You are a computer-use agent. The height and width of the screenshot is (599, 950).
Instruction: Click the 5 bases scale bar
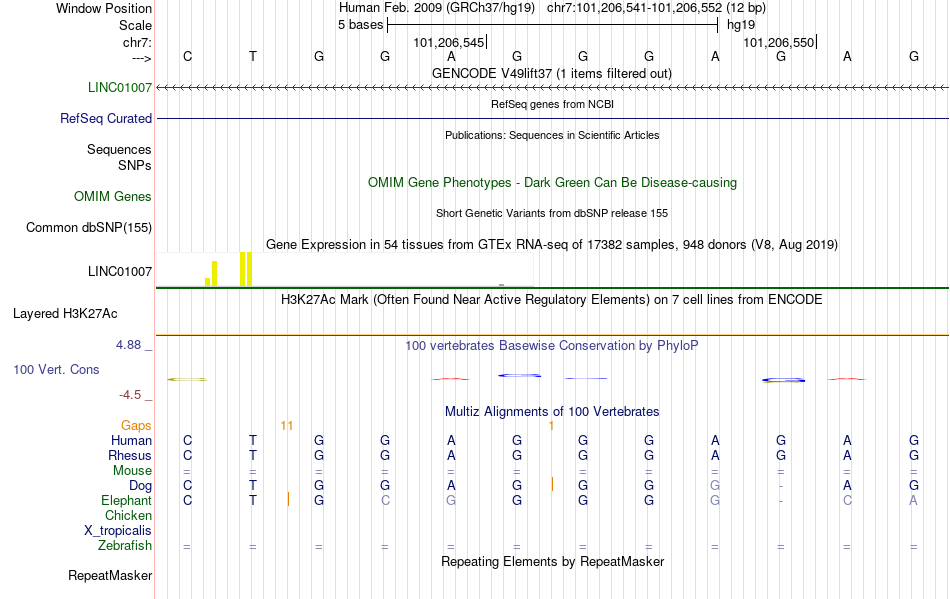pyautogui.click(x=552, y=25)
